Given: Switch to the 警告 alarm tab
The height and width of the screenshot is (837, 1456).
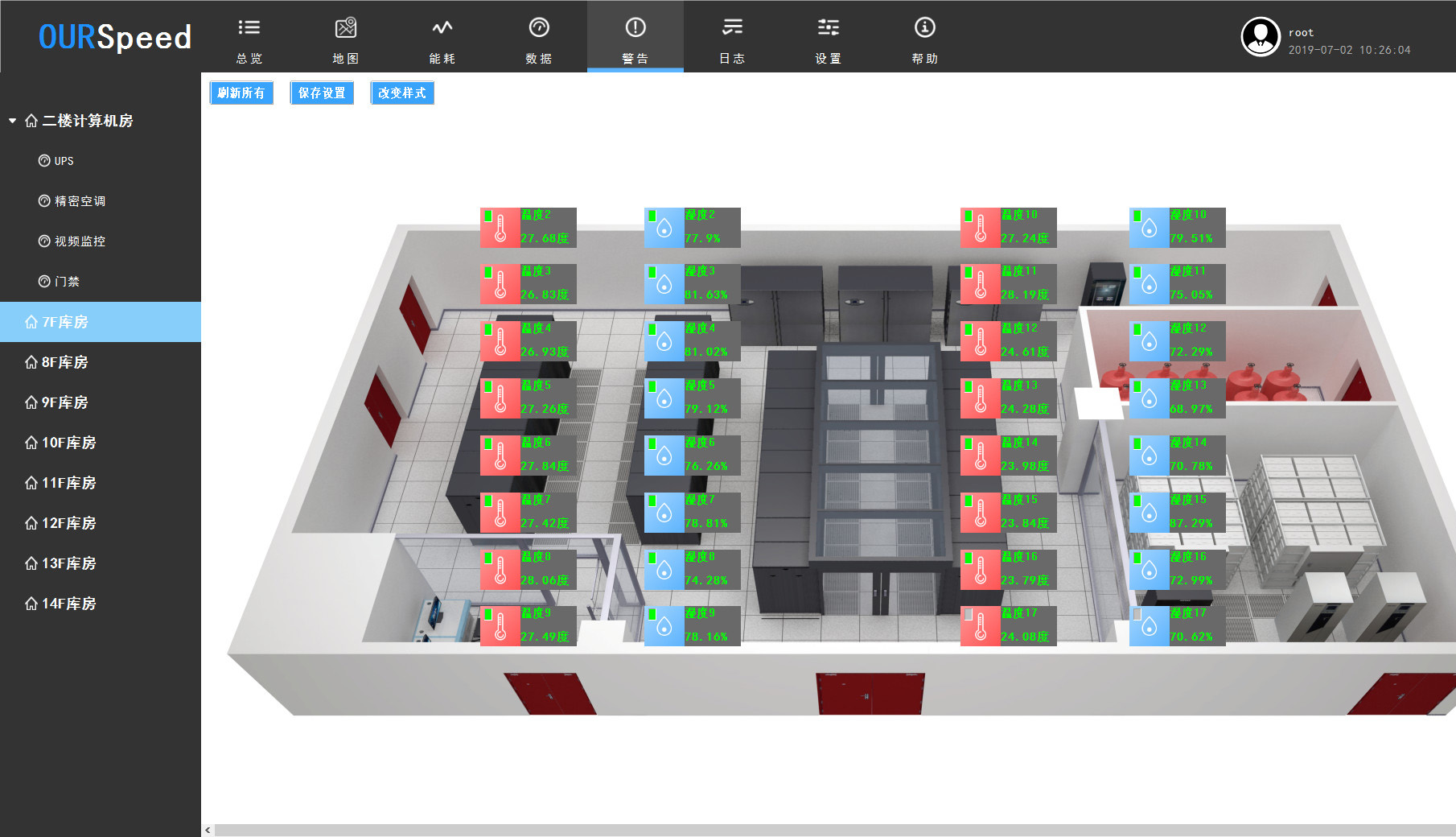Looking at the screenshot, I should (635, 37).
